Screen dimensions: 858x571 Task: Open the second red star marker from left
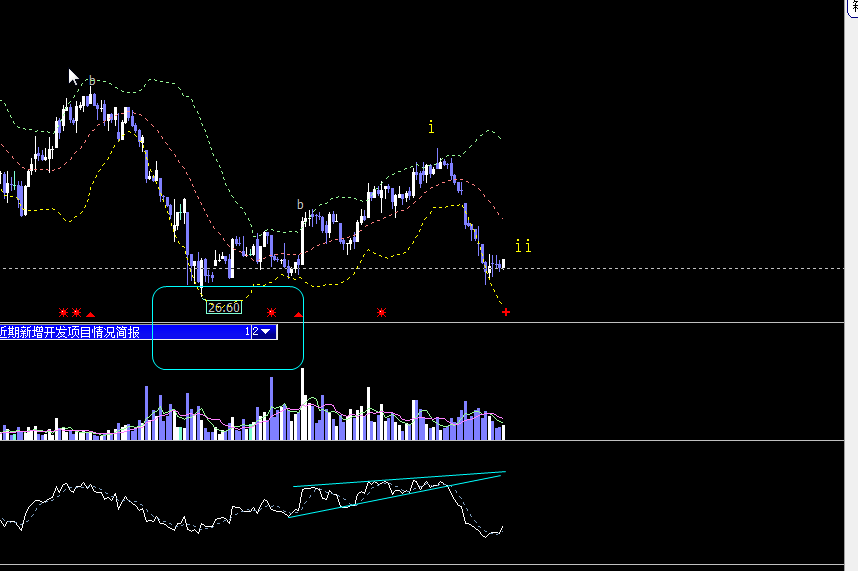coord(77,313)
